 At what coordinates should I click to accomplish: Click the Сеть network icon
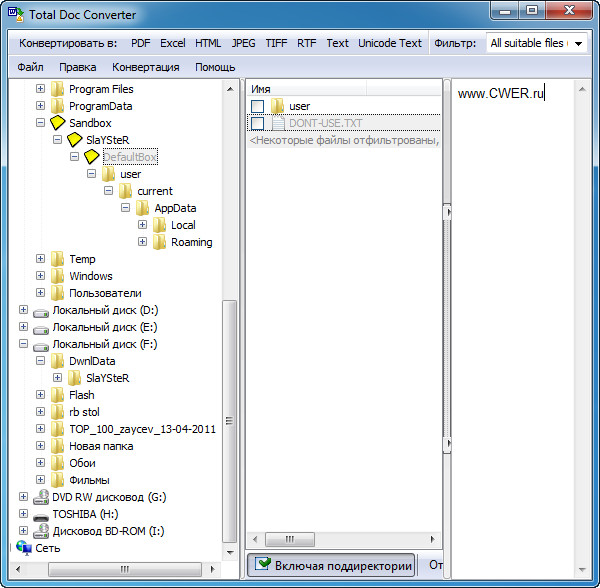(24, 548)
